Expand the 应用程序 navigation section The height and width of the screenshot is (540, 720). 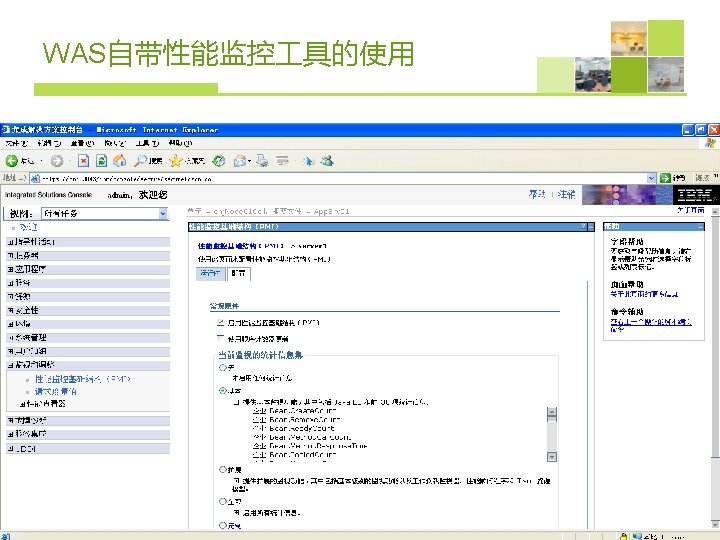10,270
